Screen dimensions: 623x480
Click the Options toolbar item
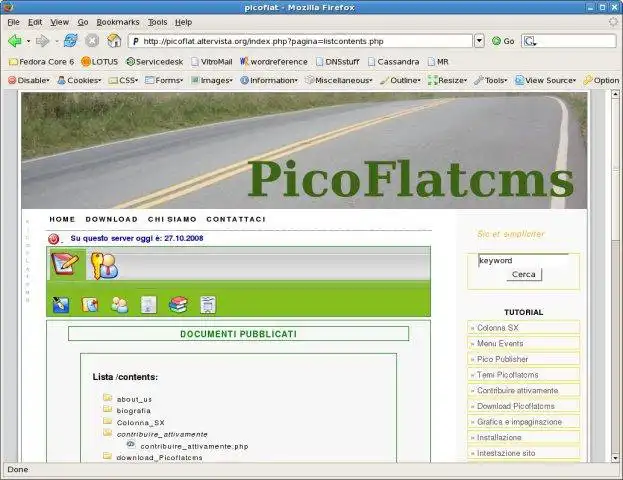(601, 81)
